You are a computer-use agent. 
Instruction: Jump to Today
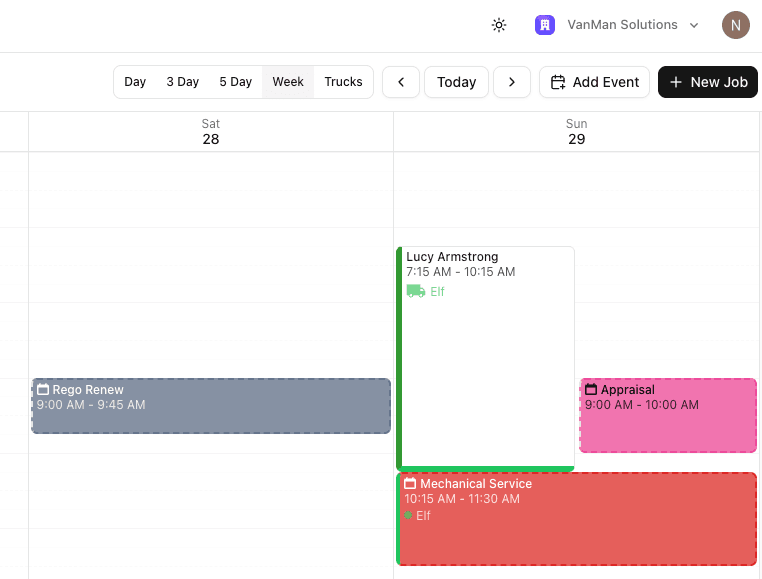[456, 82]
